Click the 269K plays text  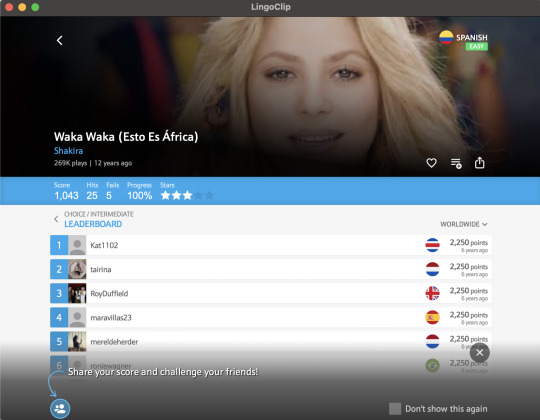(x=70, y=163)
